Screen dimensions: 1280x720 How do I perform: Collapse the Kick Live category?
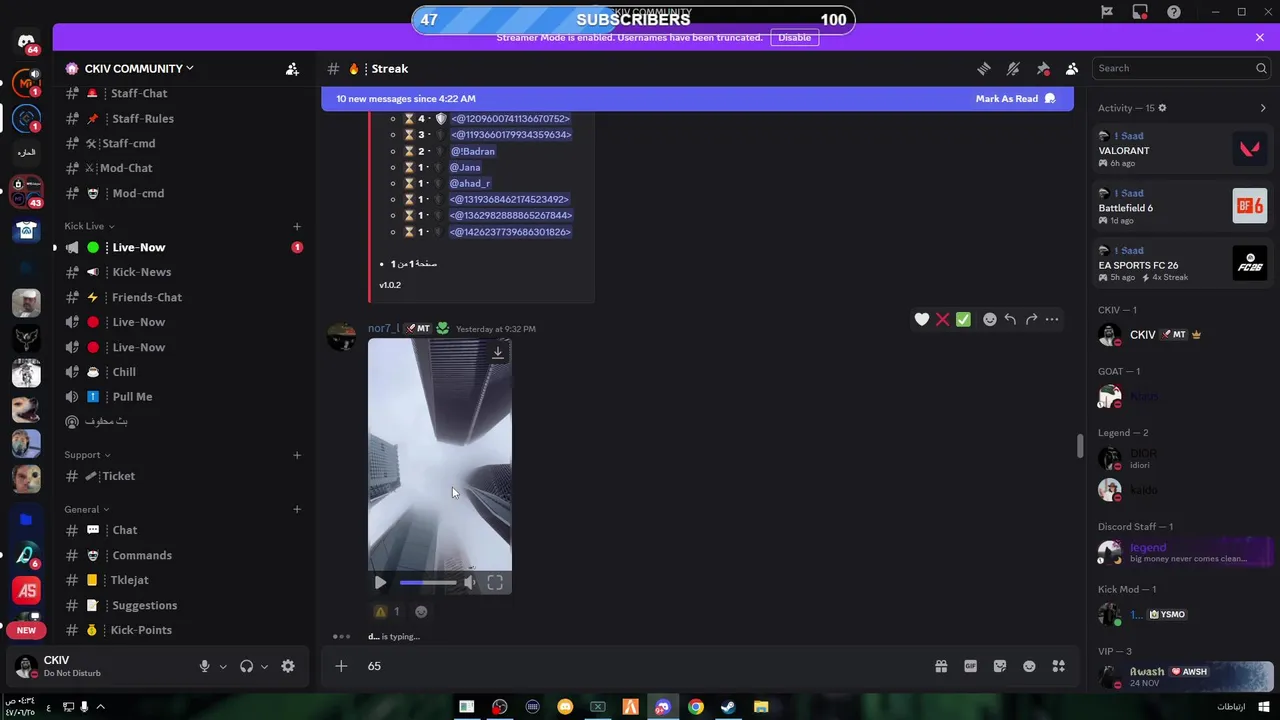coord(90,226)
